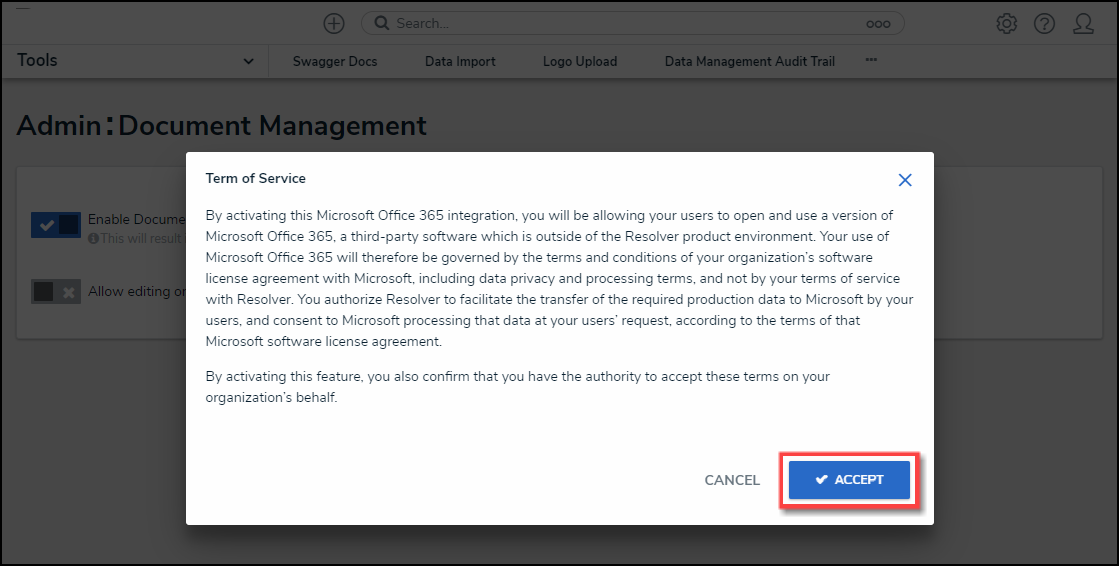The image size is (1119, 566).
Task: Toggle the Allow editing switch
Action: pos(56,291)
